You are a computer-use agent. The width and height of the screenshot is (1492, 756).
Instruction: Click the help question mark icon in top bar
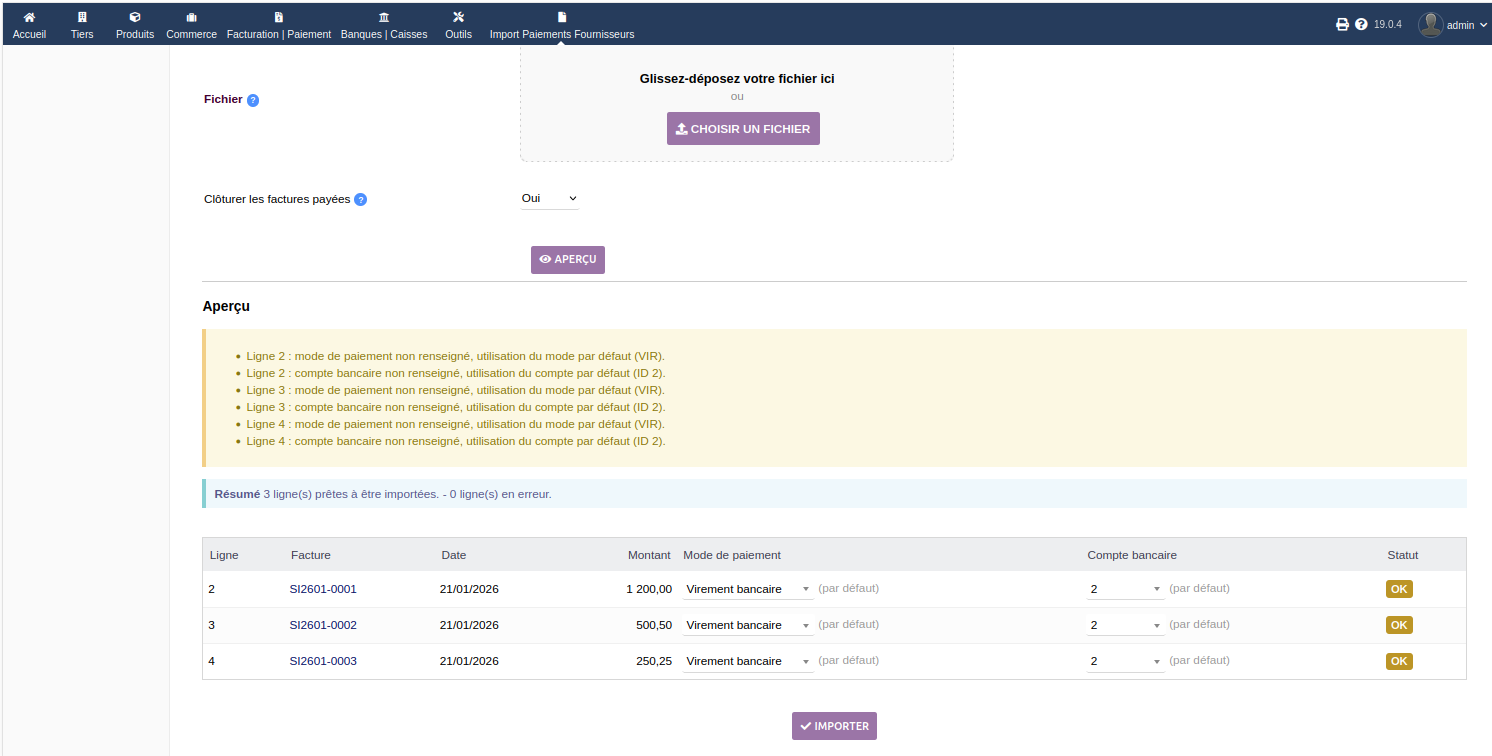click(1361, 24)
